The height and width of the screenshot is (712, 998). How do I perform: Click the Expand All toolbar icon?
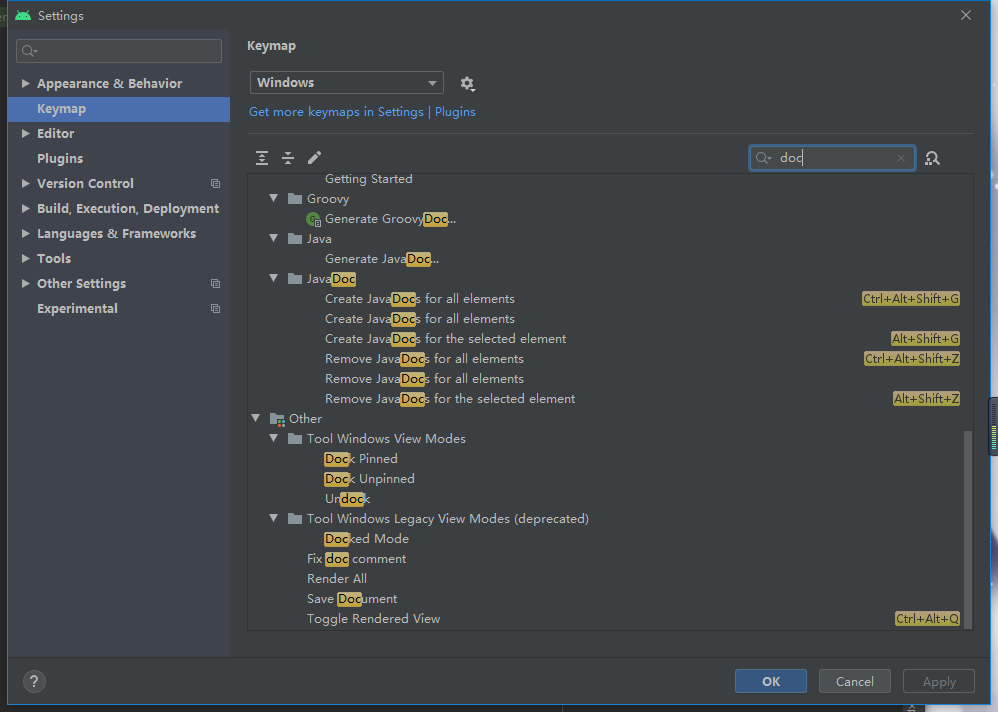pos(262,158)
